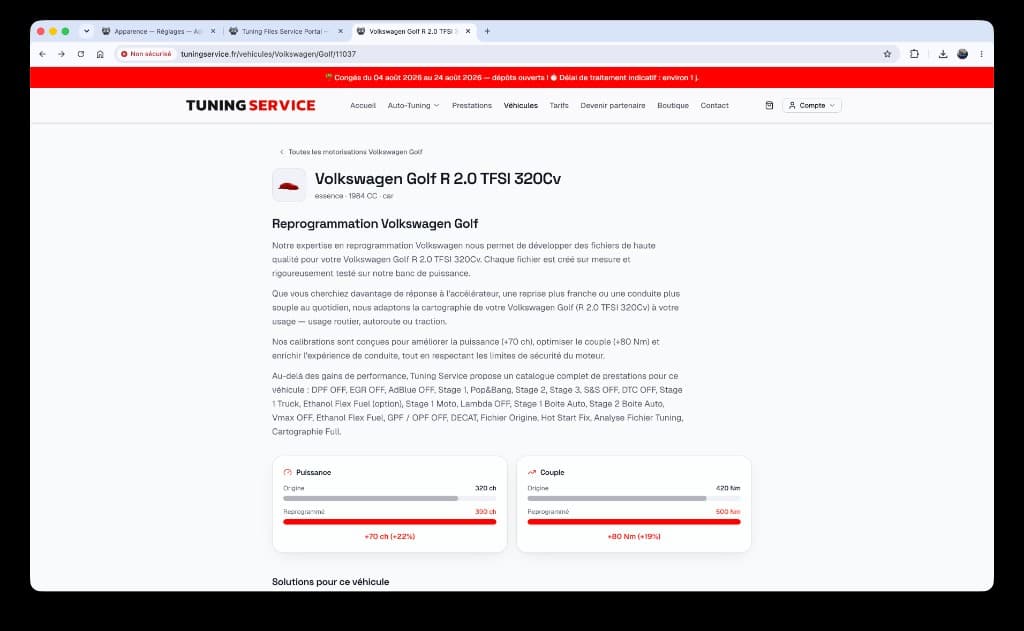
Task: Open the Compte account dropdown
Action: point(812,105)
